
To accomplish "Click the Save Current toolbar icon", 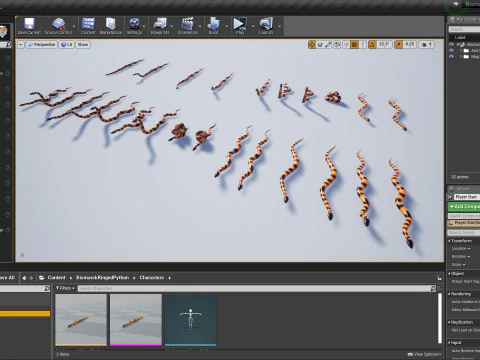I will 29,24.
